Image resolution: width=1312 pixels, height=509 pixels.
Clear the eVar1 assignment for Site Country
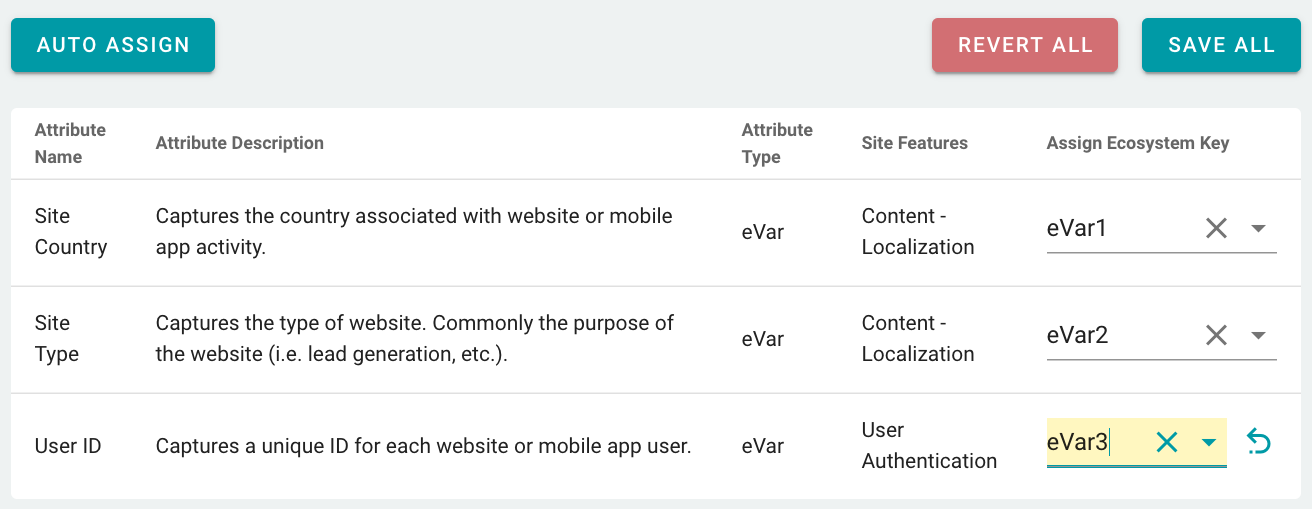[x=1216, y=228]
